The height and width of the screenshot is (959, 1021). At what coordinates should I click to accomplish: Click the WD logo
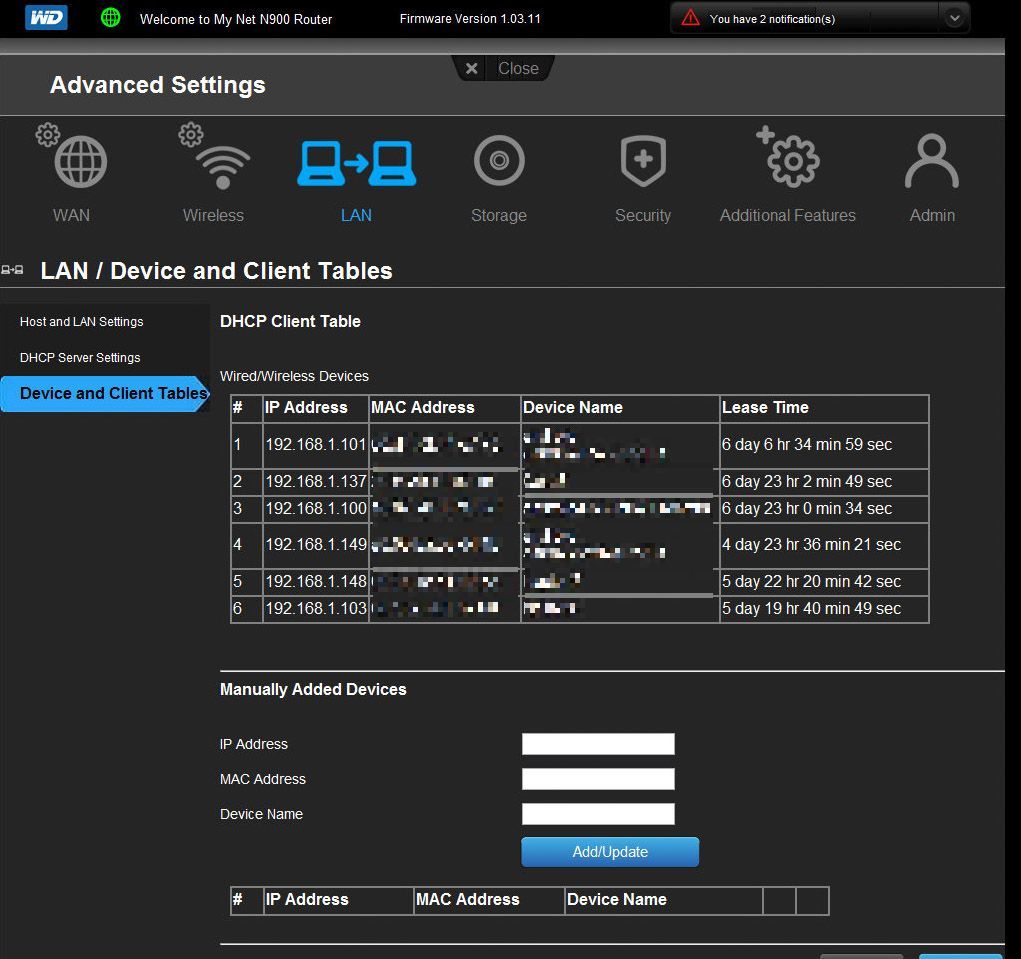coord(45,18)
